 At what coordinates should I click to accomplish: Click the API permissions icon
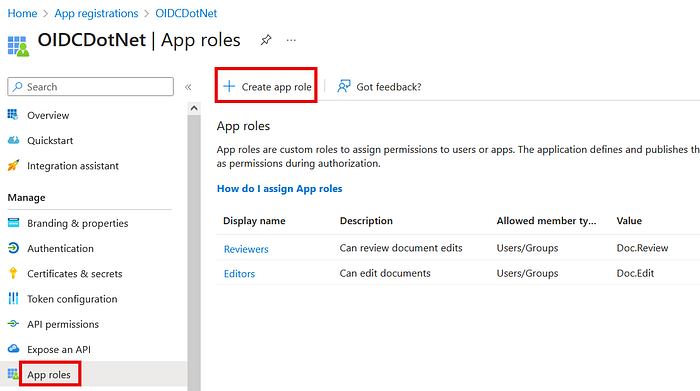[x=13, y=324]
